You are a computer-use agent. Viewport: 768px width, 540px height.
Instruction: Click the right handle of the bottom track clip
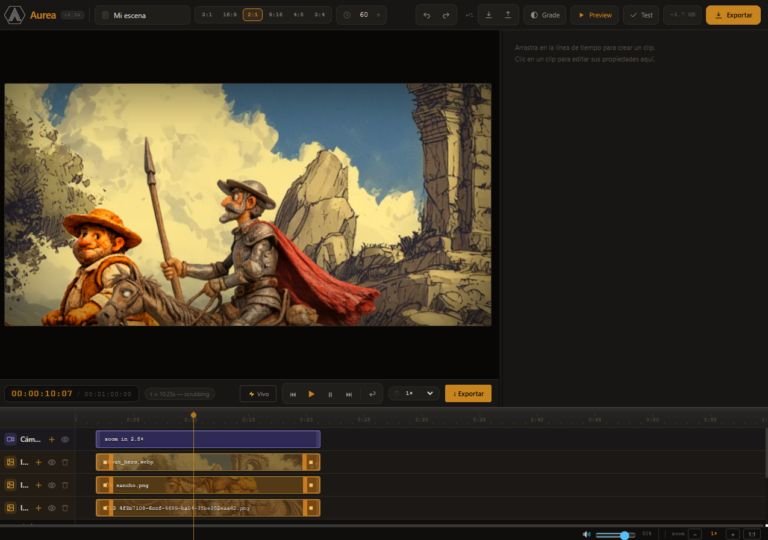tap(311, 508)
